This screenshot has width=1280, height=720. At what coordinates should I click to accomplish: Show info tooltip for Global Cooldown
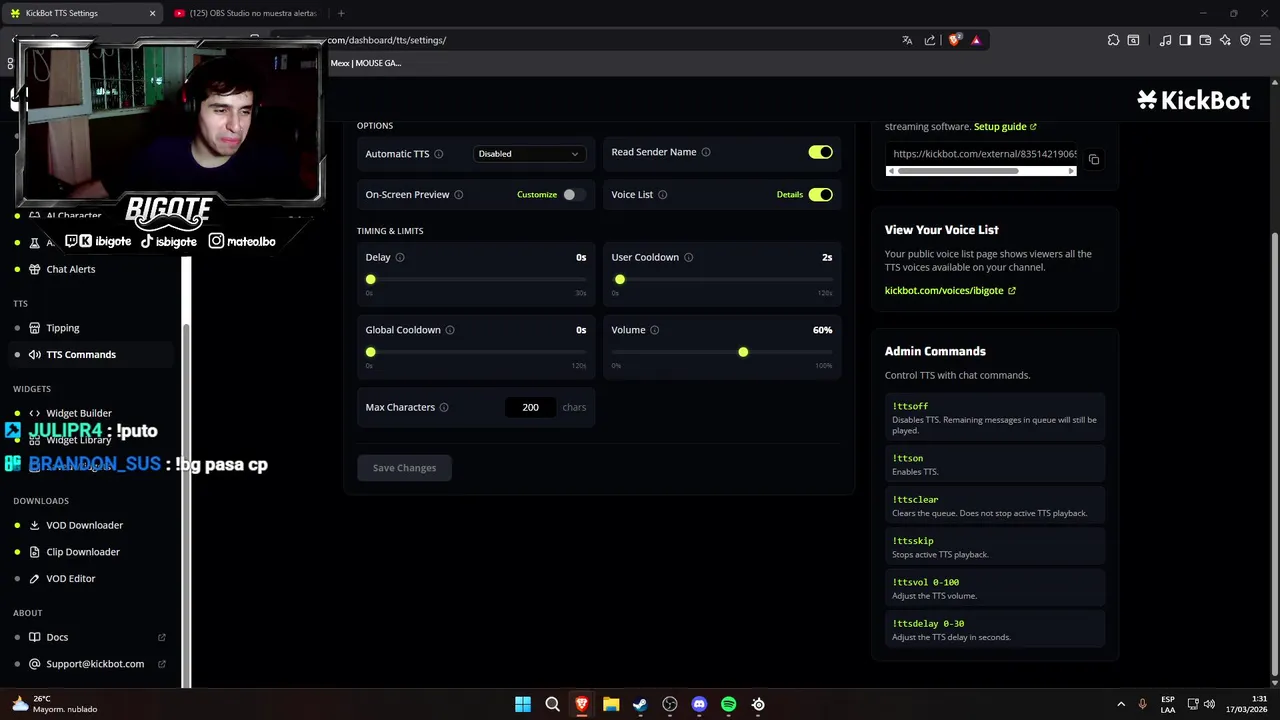[450, 330]
